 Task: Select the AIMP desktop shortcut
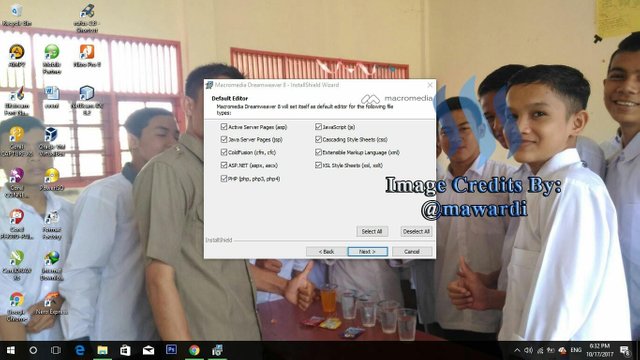17,56
